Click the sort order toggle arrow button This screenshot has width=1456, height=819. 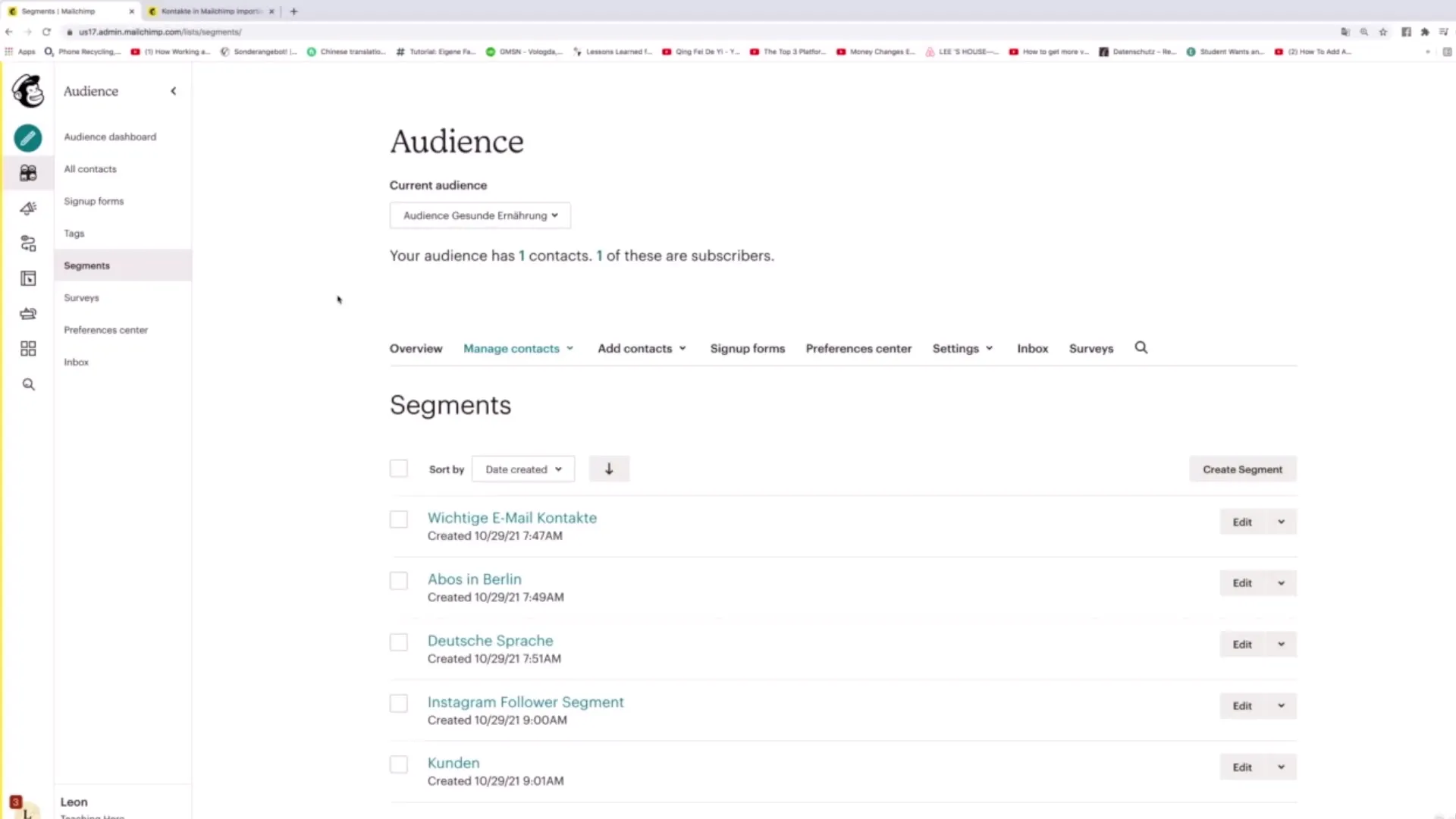coord(609,468)
